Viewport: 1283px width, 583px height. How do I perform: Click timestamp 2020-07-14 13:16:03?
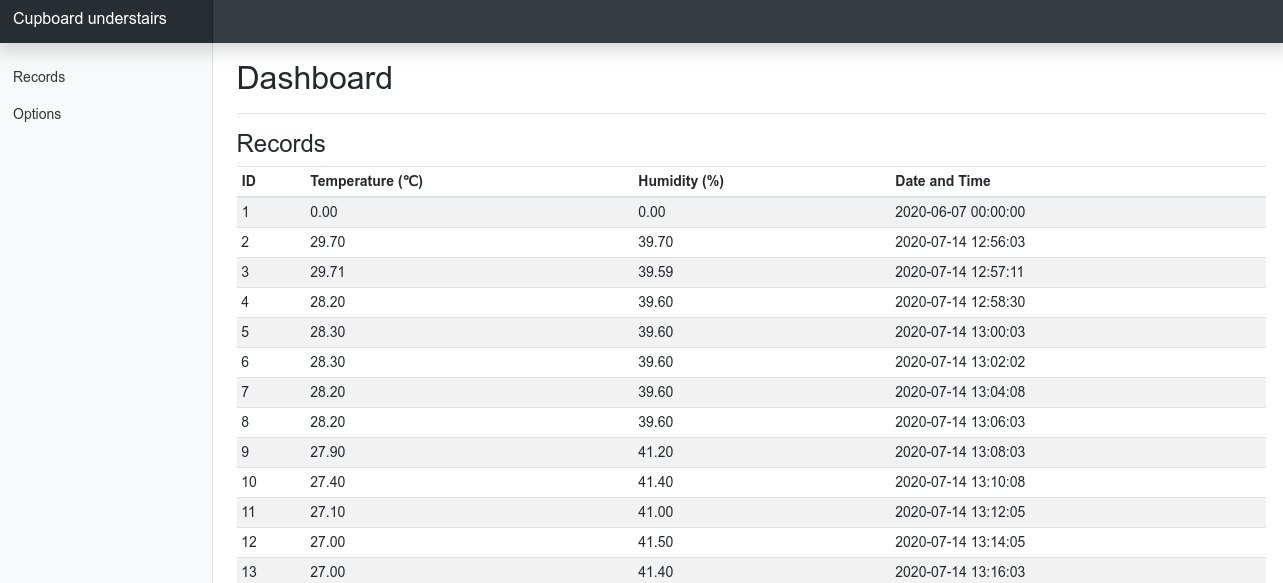tap(959, 572)
